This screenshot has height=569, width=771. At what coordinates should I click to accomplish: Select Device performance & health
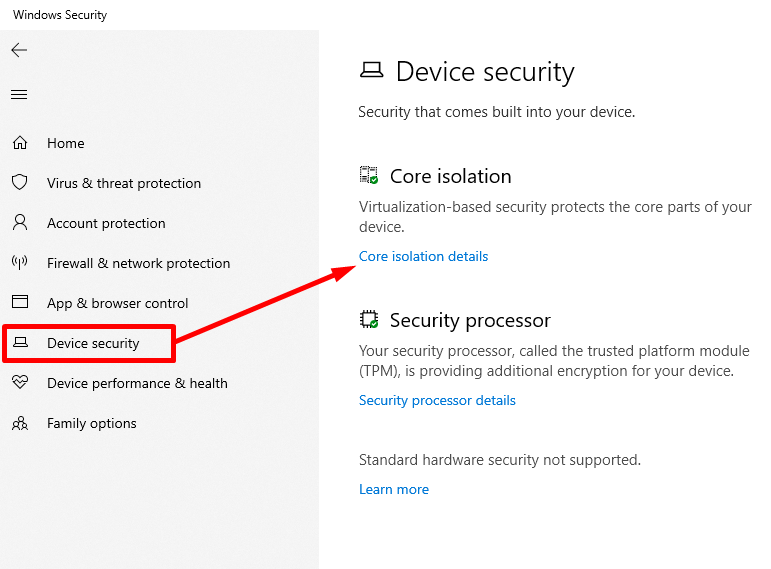(137, 383)
